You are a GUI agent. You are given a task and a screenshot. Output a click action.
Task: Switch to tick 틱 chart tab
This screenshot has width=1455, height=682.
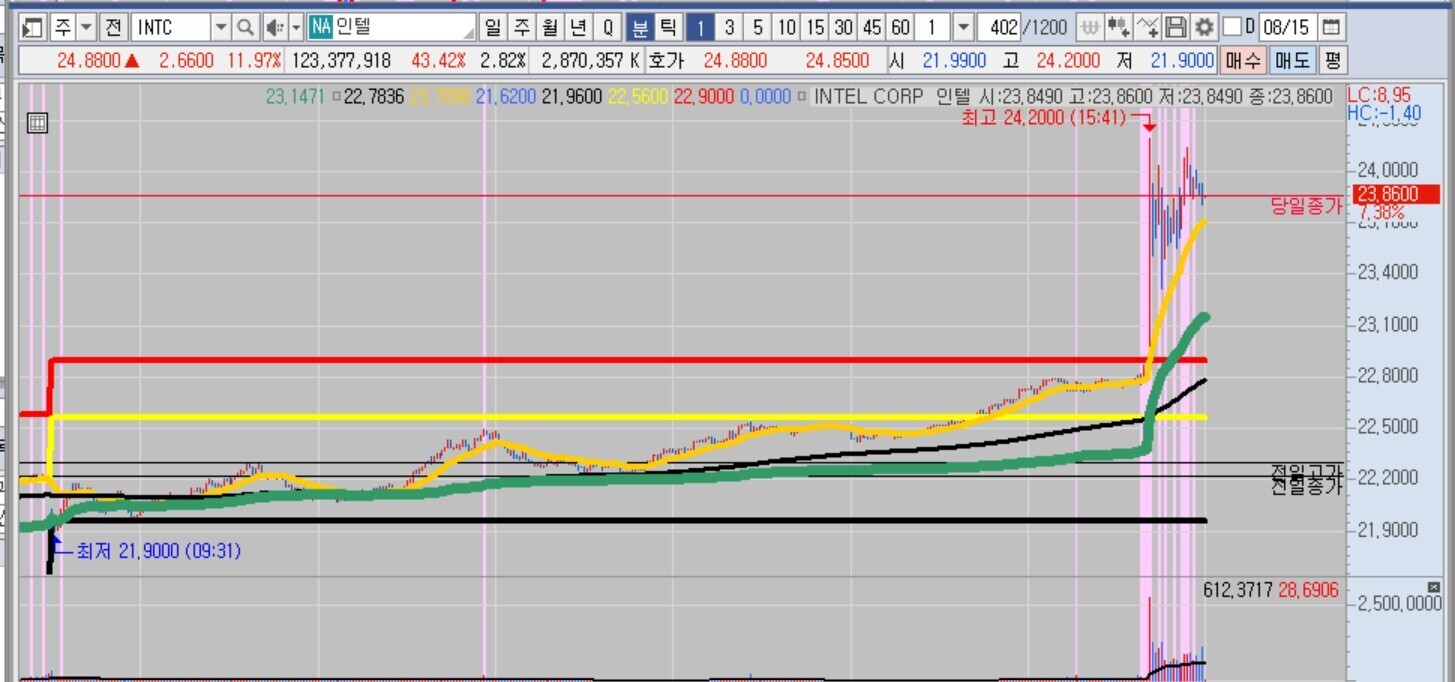[669, 26]
